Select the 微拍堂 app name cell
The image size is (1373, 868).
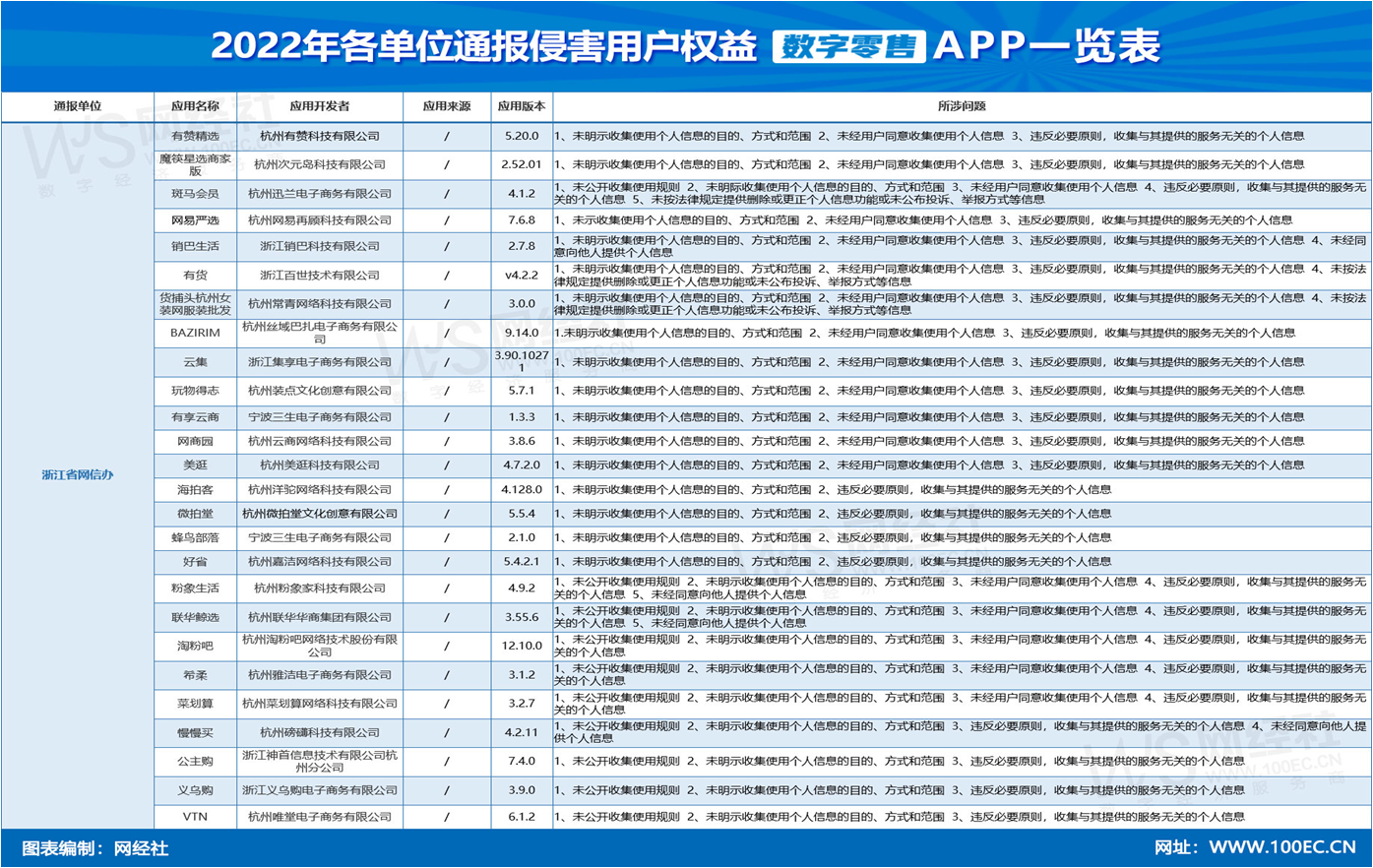point(195,514)
